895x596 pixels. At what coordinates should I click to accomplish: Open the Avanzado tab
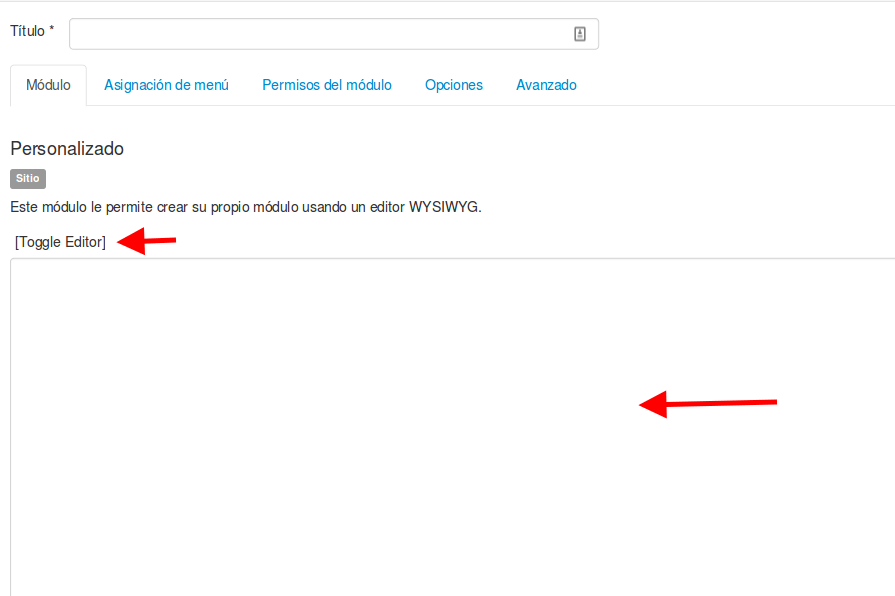[x=546, y=85]
